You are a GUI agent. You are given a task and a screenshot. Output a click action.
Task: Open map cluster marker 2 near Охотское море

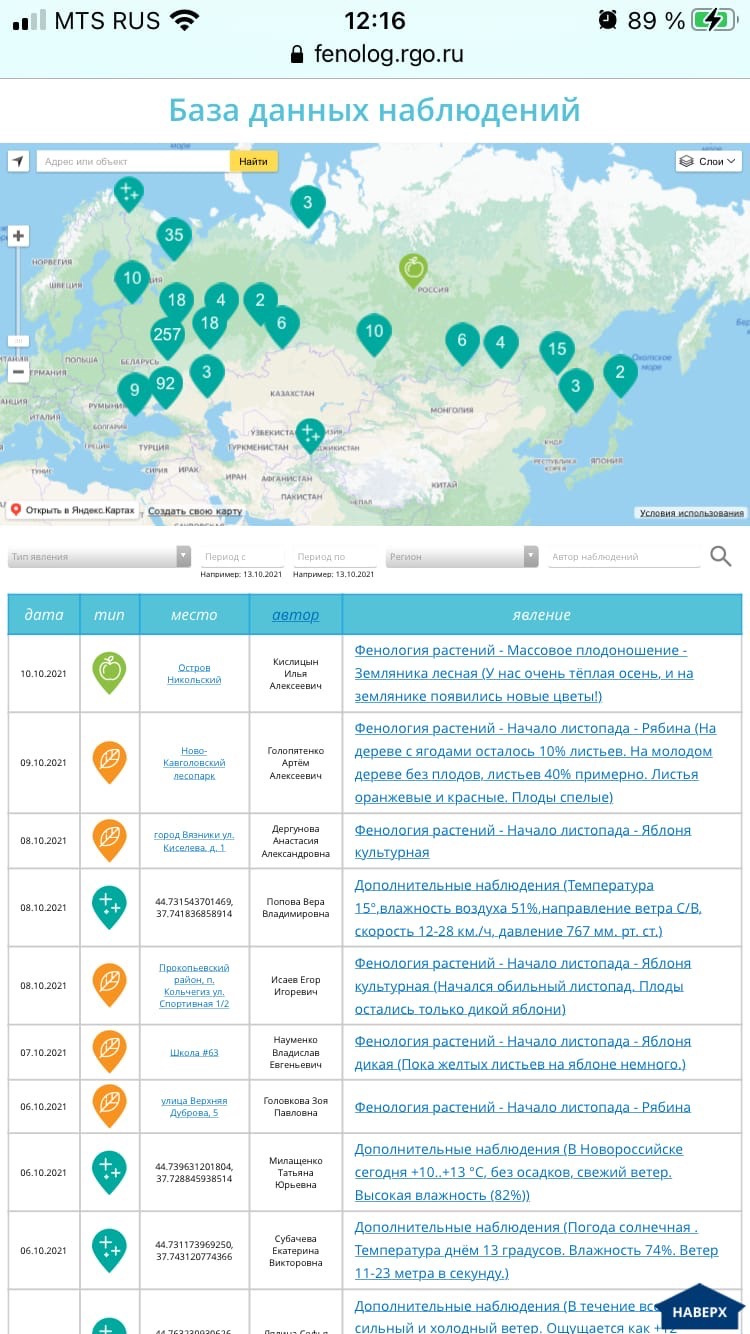coord(620,373)
